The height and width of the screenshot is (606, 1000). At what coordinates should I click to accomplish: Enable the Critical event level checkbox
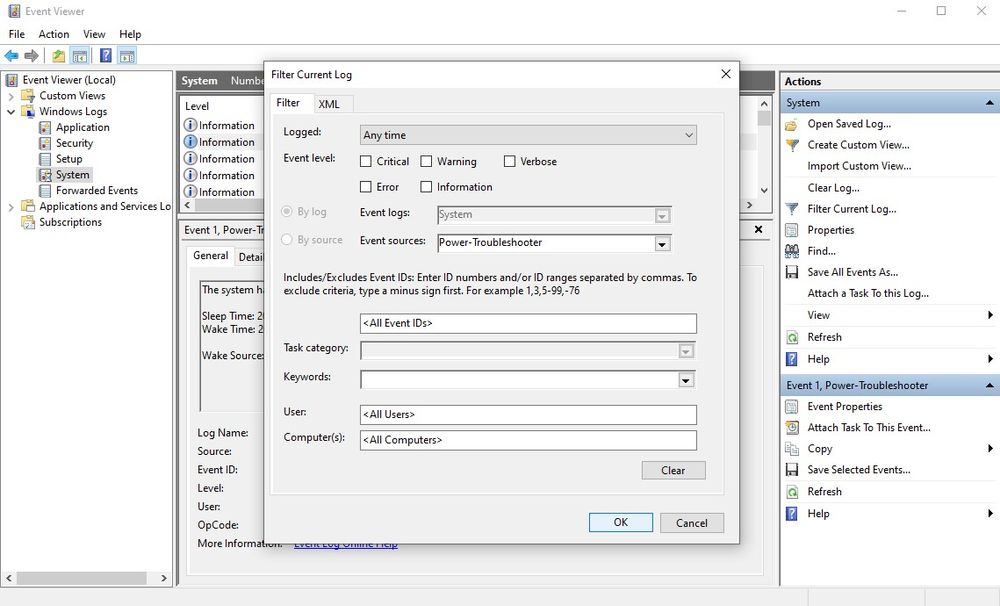point(367,161)
